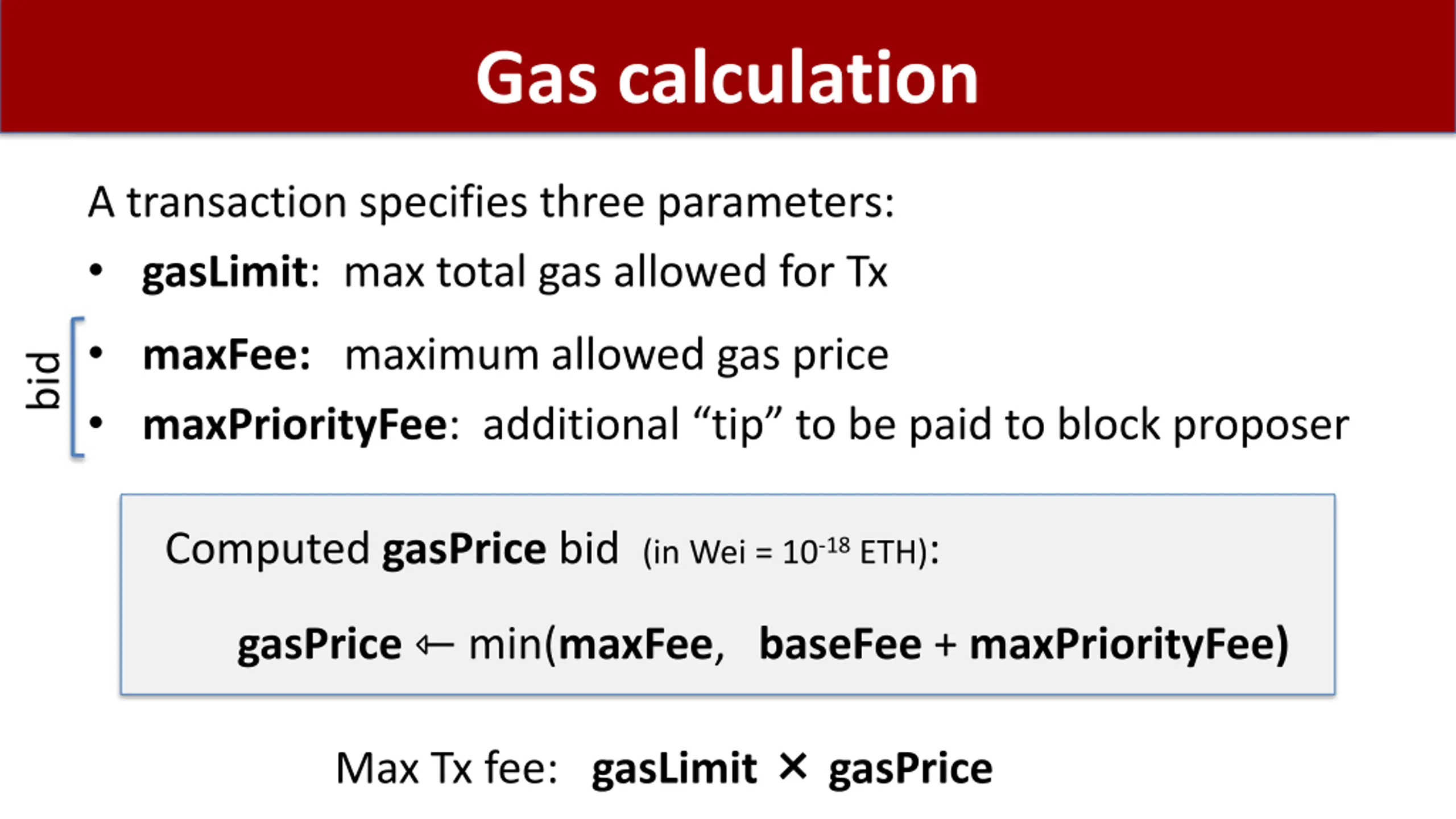The image size is (1456, 819).
Task: Click the Max Tx fee label
Action: (446, 768)
